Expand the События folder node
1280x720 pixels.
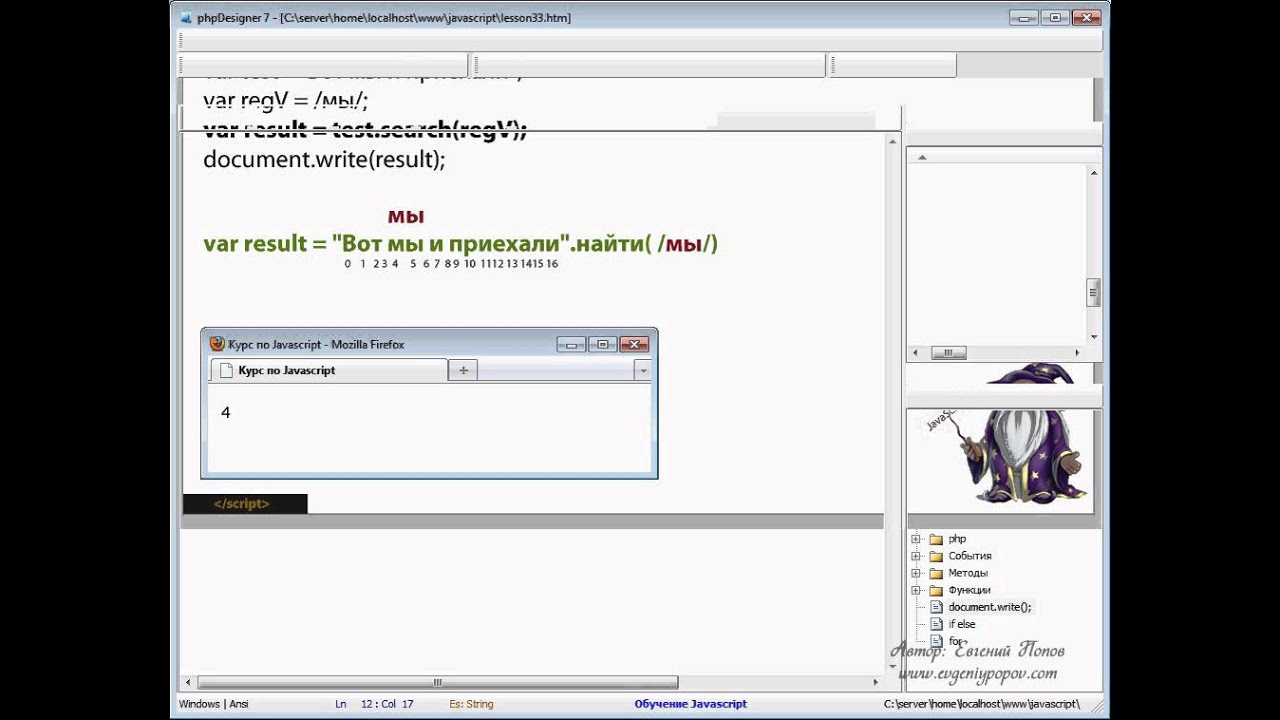click(x=915, y=556)
